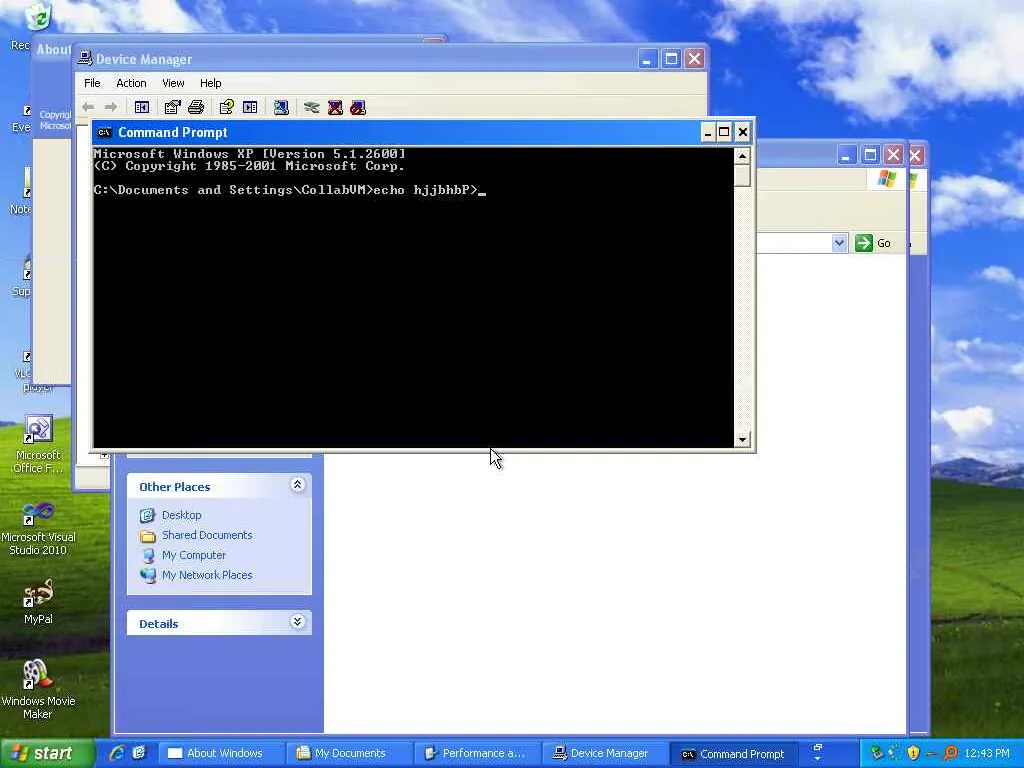Switch to Performance taskbar button

pos(479,753)
